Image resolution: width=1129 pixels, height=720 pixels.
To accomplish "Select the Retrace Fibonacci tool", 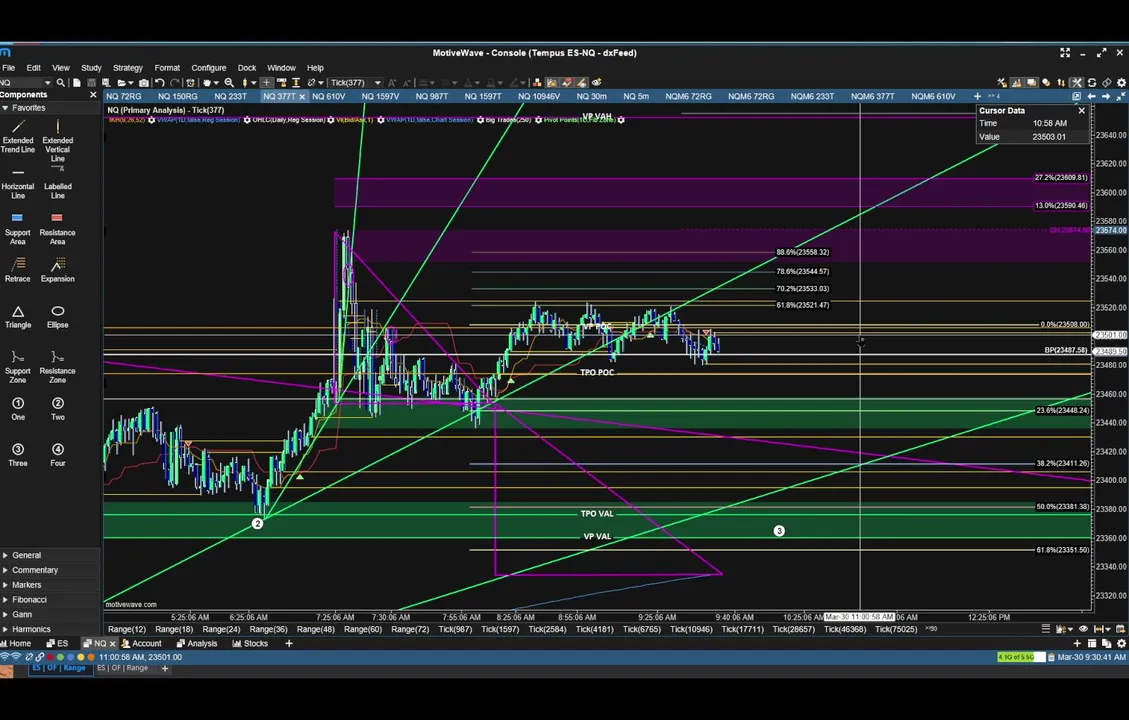I will point(18,270).
